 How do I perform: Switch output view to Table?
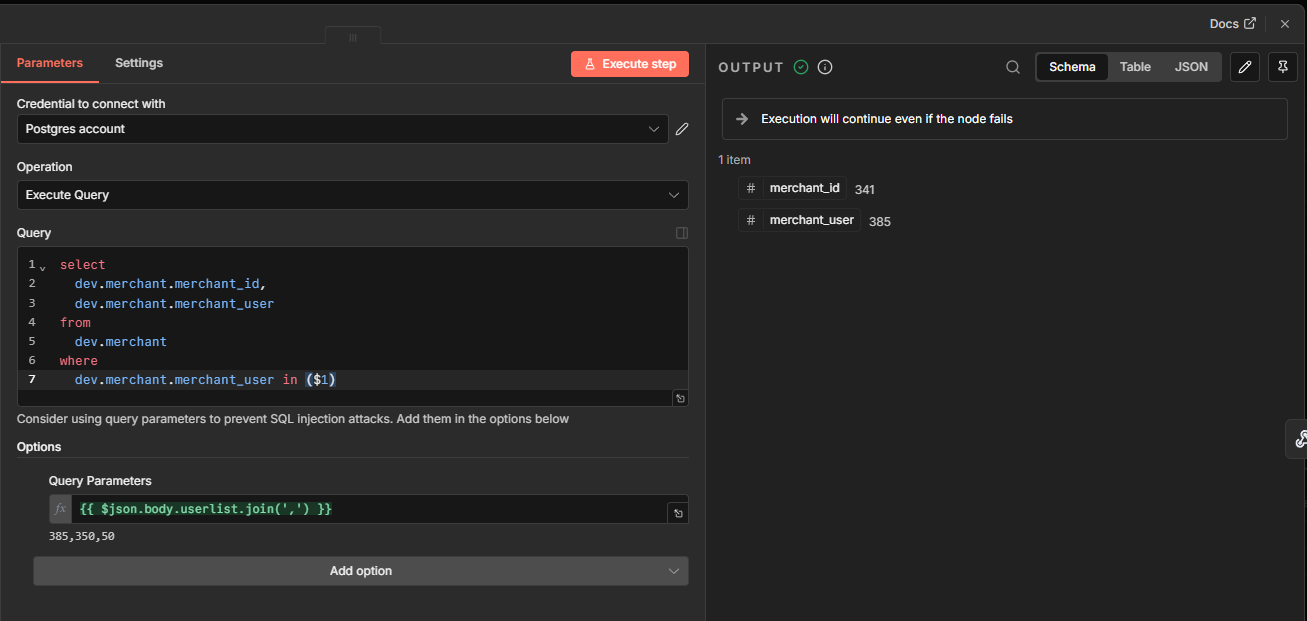[1135, 67]
